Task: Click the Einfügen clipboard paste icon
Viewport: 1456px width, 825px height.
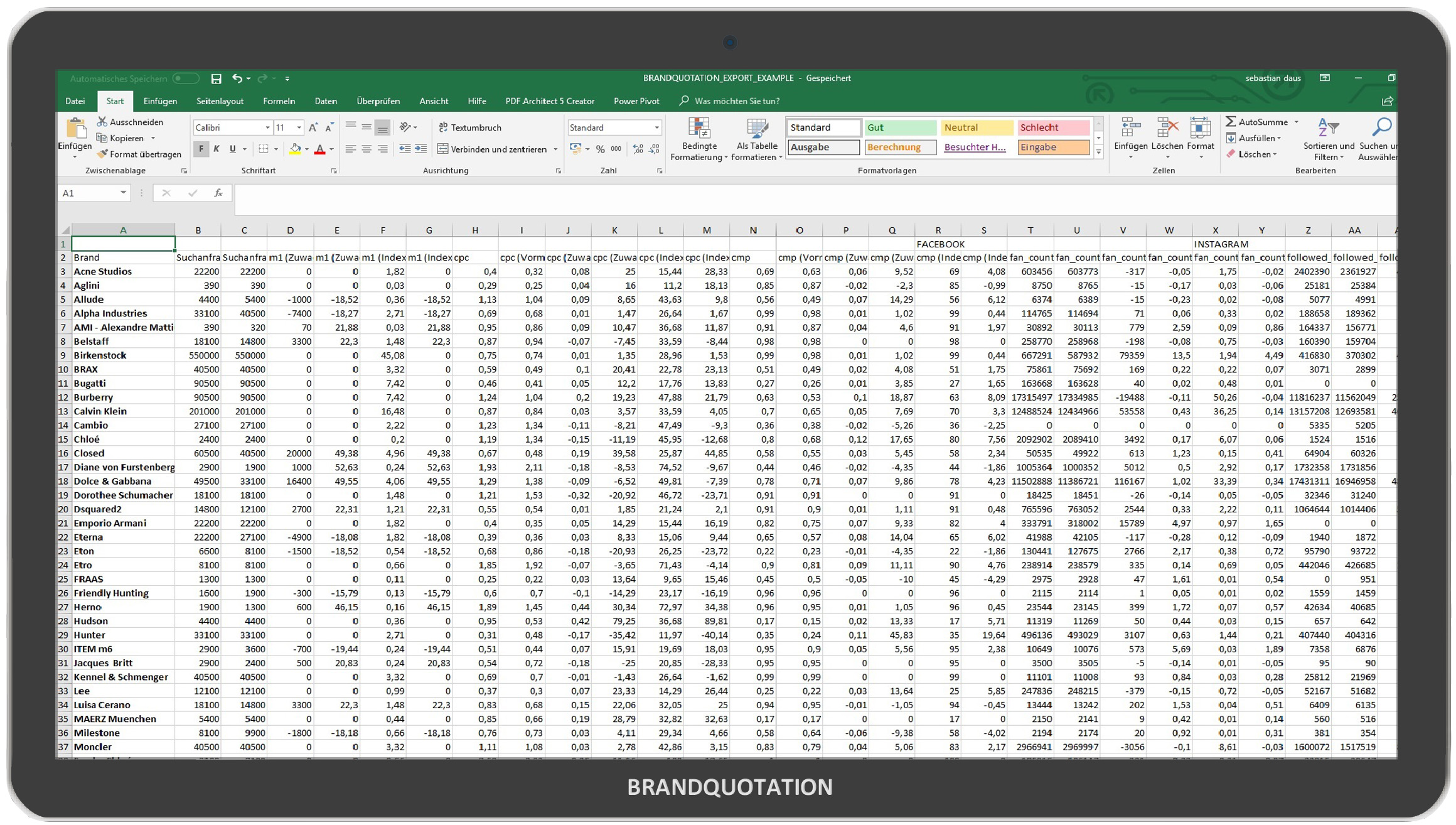Action: [x=75, y=129]
